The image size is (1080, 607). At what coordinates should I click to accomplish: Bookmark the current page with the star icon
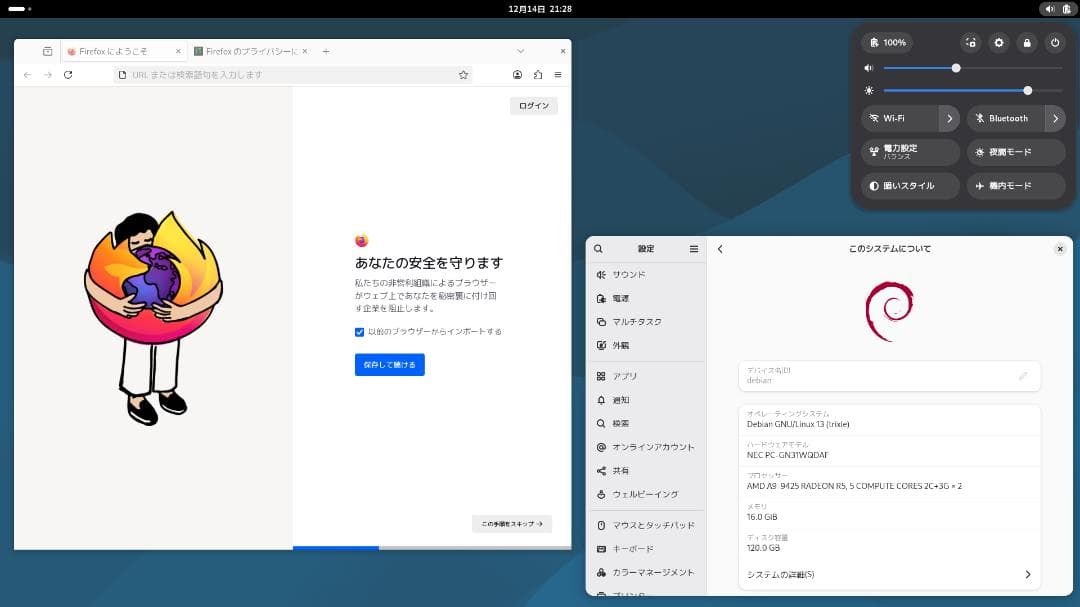(462, 74)
